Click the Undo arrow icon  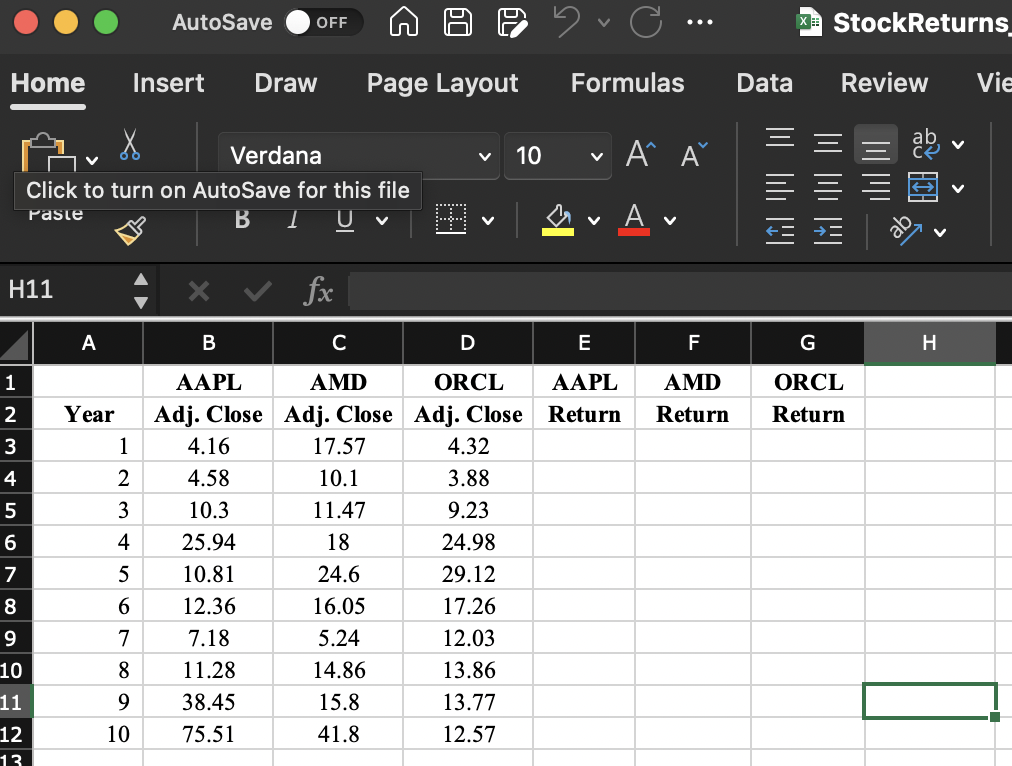pos(567,22)
